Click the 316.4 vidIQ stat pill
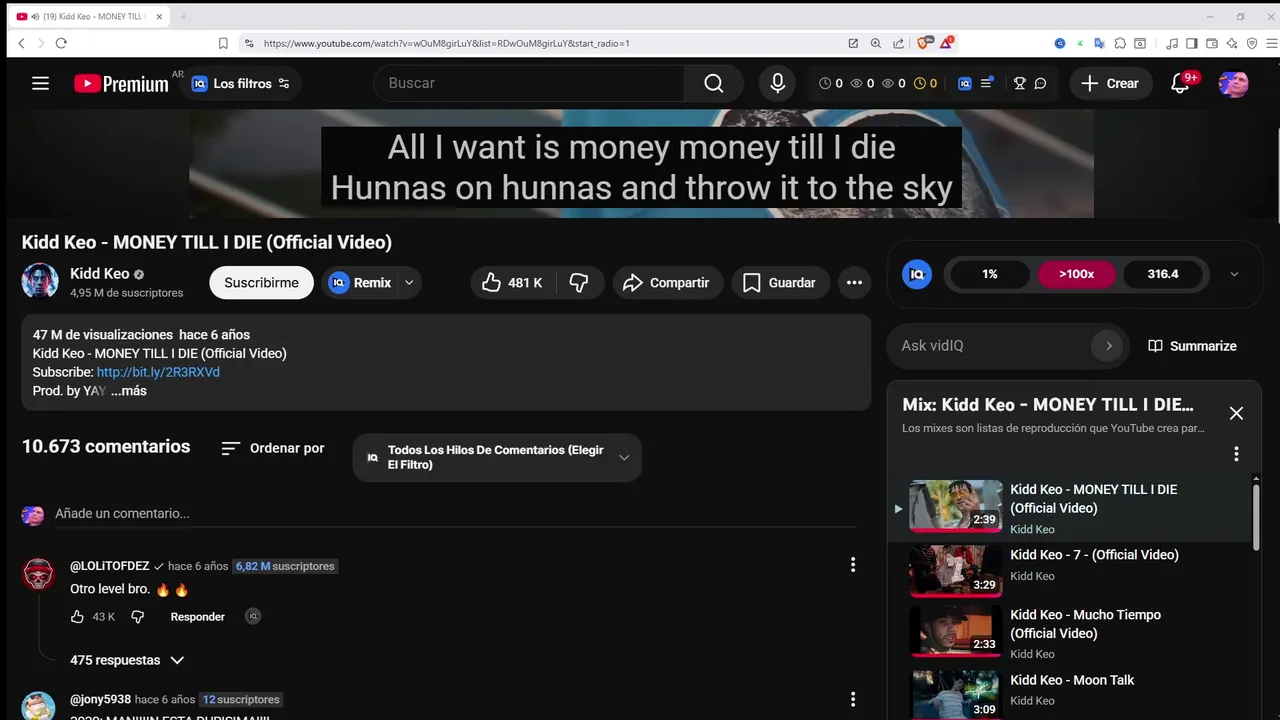The height and width of the screenshot is (720, 1280). [x=1163, y=274]
